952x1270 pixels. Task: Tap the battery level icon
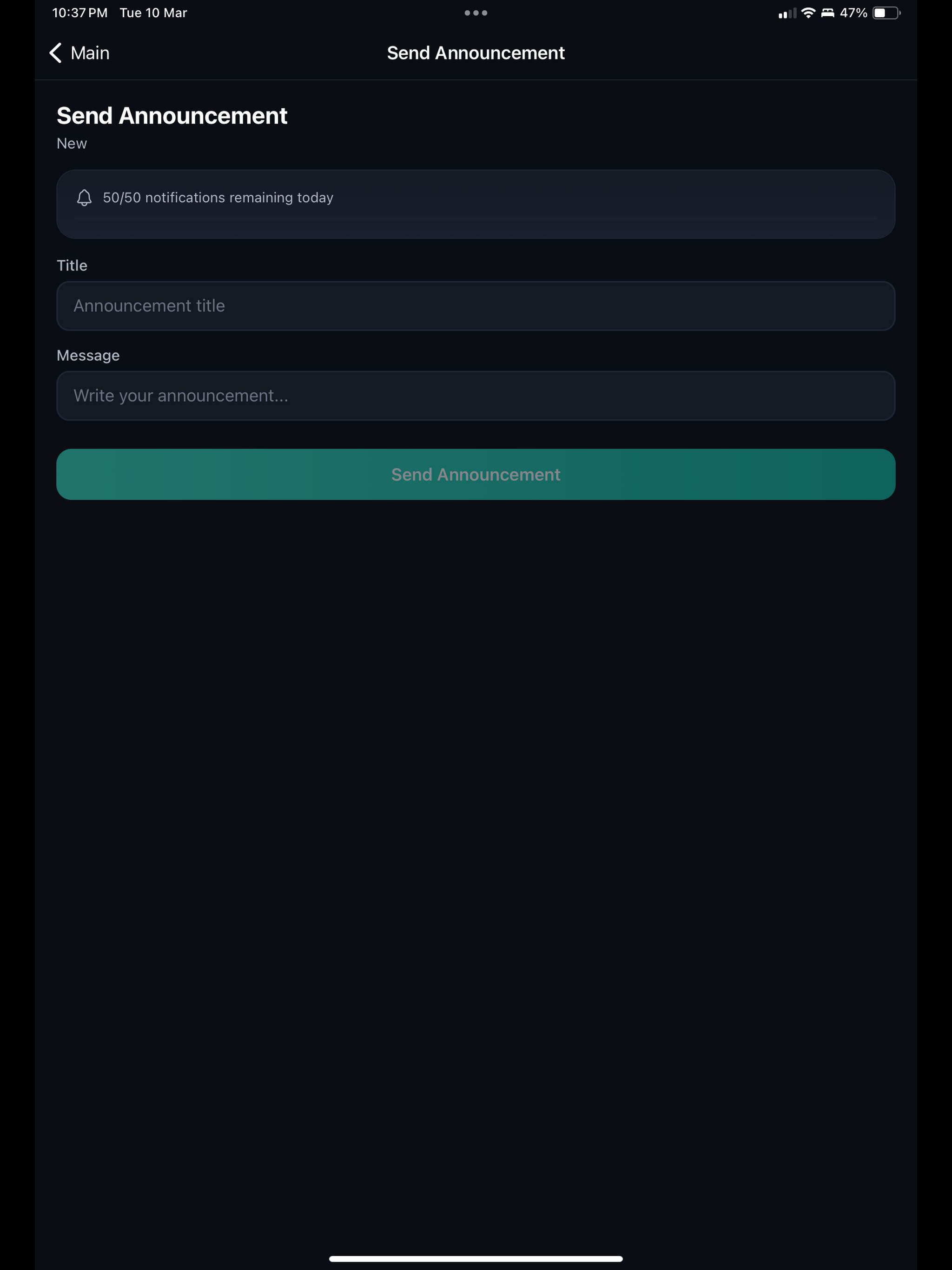886,13
